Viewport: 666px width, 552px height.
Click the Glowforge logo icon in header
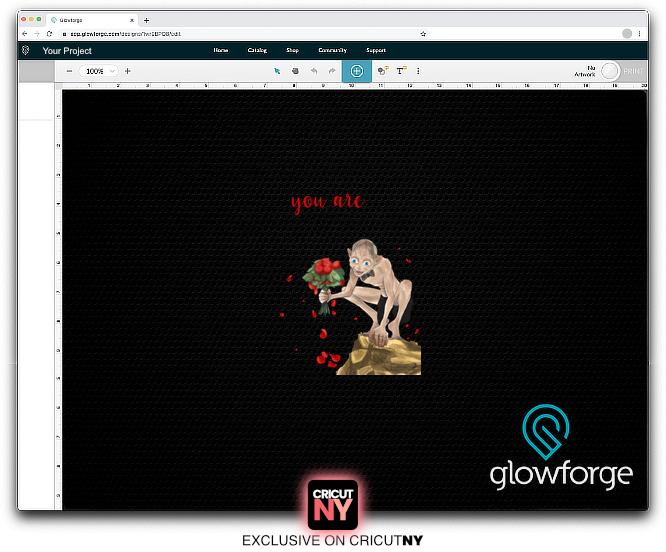[25, 51]
